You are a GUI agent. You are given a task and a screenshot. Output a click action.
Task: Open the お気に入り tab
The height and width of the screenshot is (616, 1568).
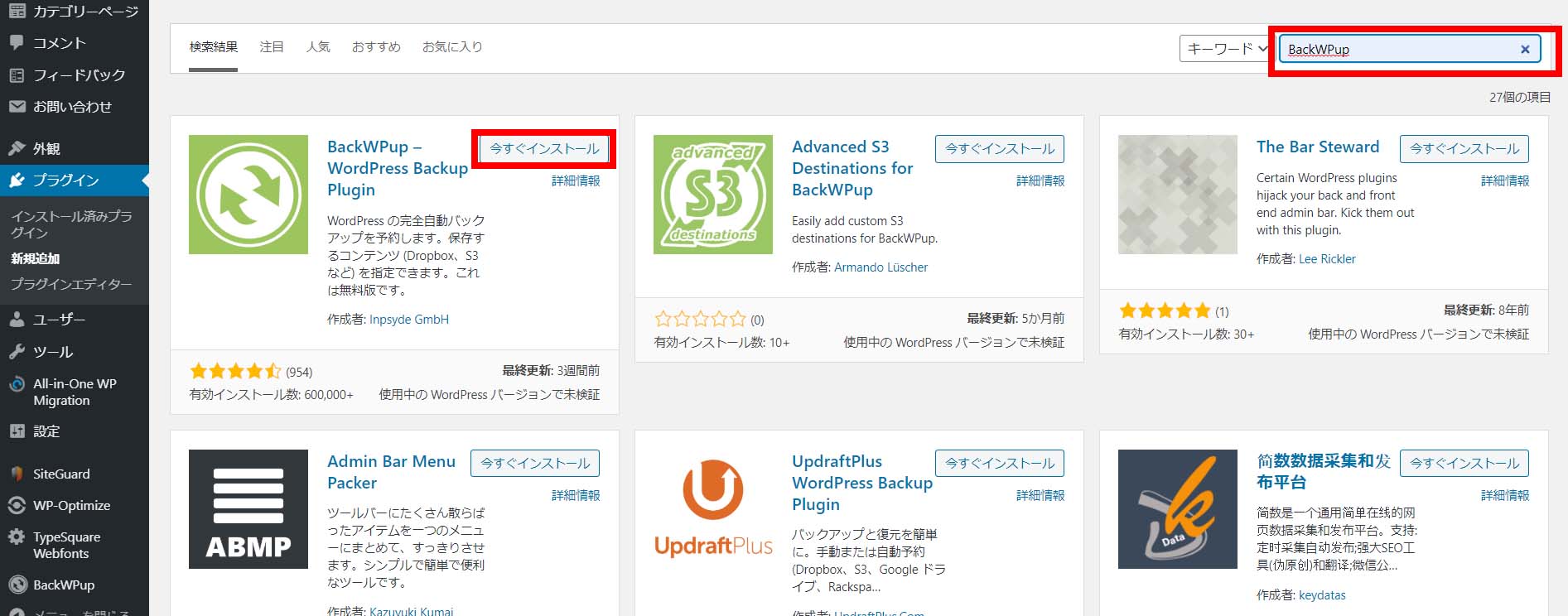coord(452,47)
